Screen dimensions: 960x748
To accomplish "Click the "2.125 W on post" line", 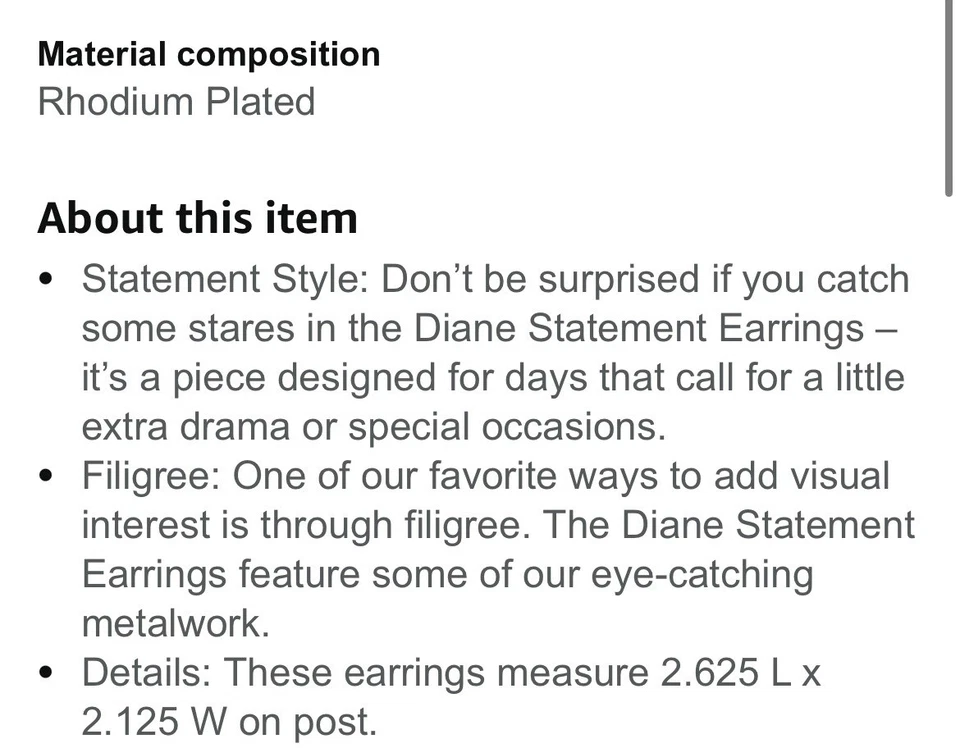I will coord(229,722).
